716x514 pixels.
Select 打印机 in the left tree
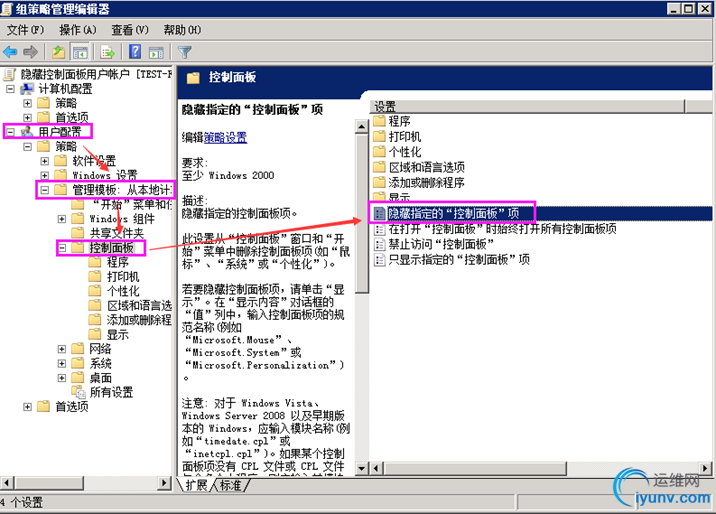(x=123, y=277)
